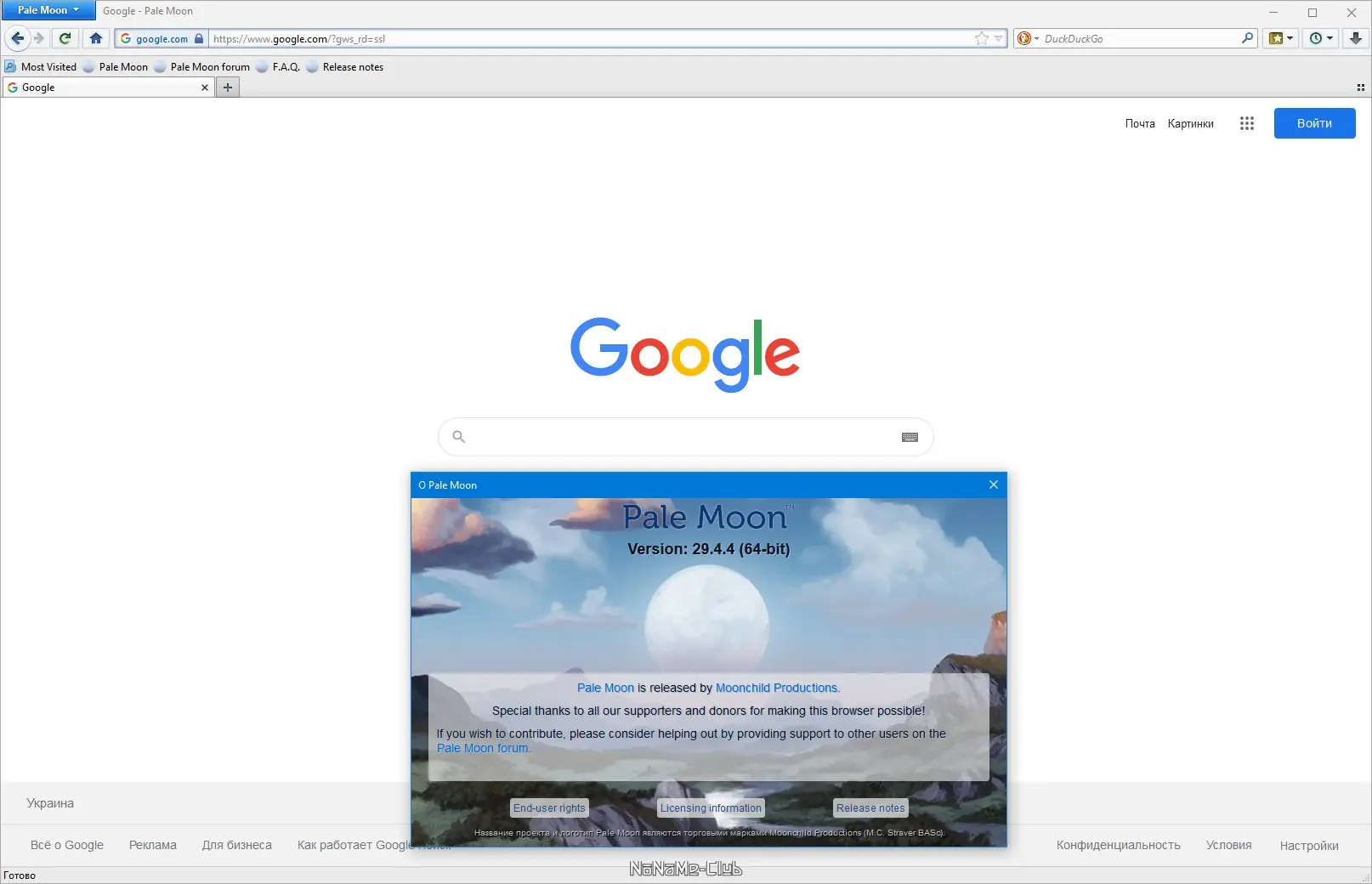Screen dimensions: 1372x884
Task: Open the history dropdown button
Action: pos(1321,38)
